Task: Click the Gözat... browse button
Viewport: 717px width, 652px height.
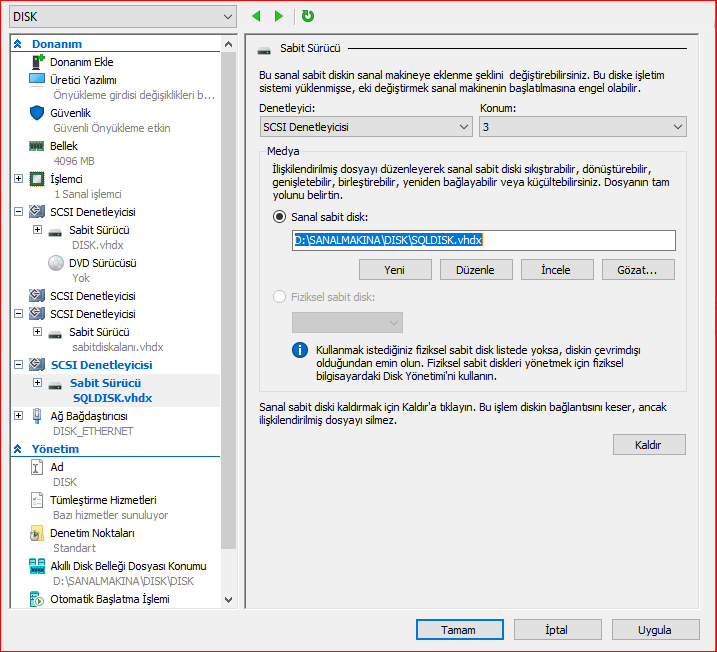Action: point(638,270)
